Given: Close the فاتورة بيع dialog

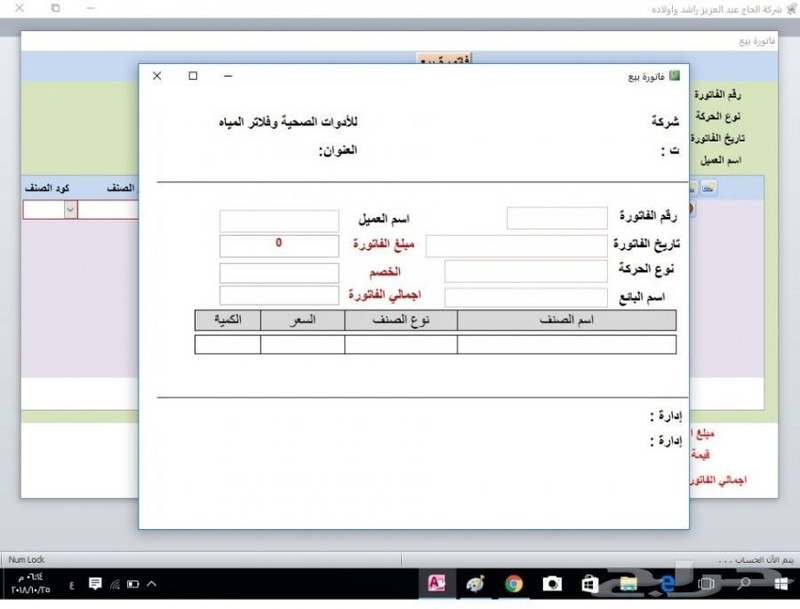Looking at the screenshot, I should pyautogui.click(x=157, y=75).
